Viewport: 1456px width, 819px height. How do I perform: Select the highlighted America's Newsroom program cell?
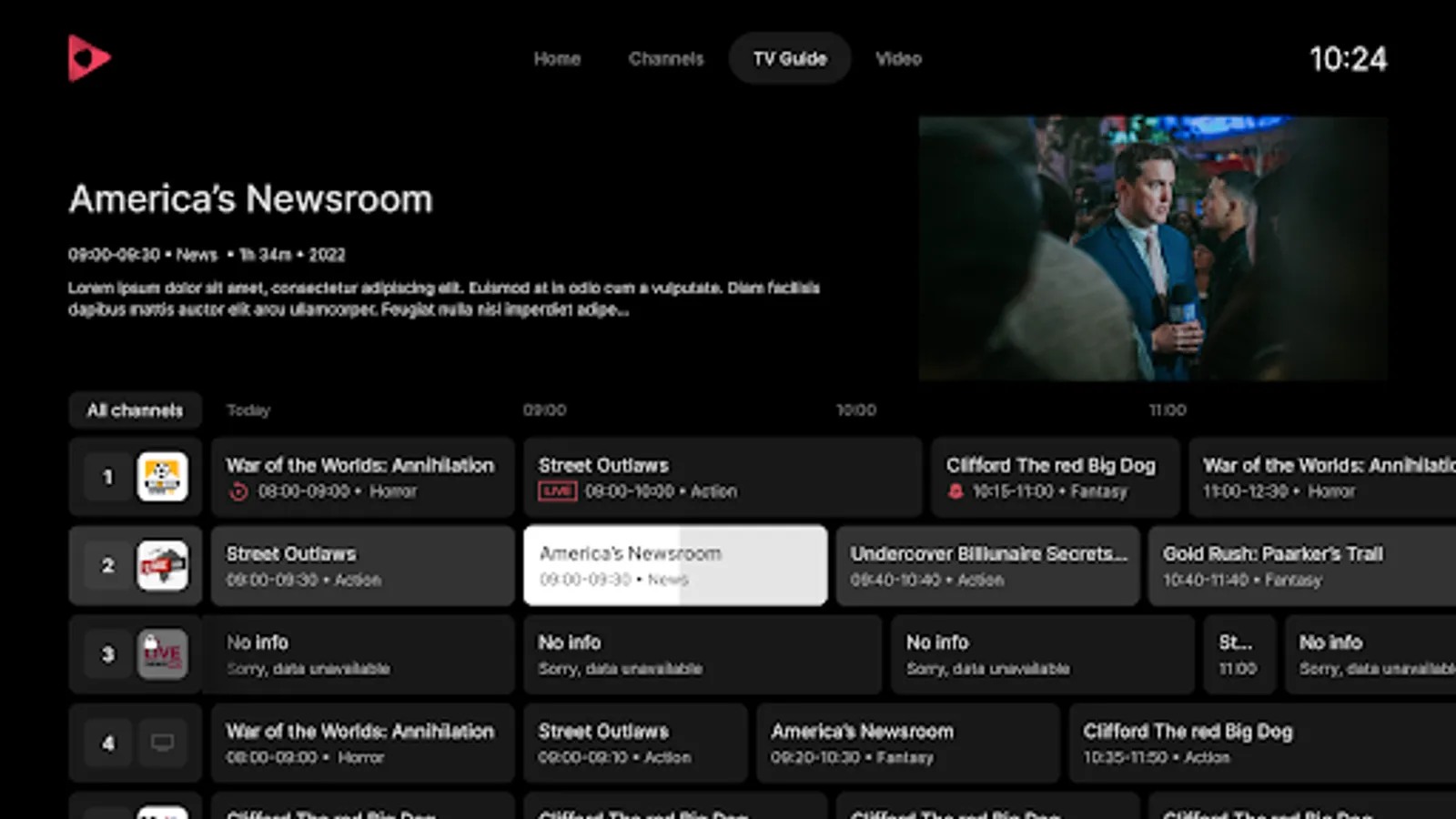(675, 565)
